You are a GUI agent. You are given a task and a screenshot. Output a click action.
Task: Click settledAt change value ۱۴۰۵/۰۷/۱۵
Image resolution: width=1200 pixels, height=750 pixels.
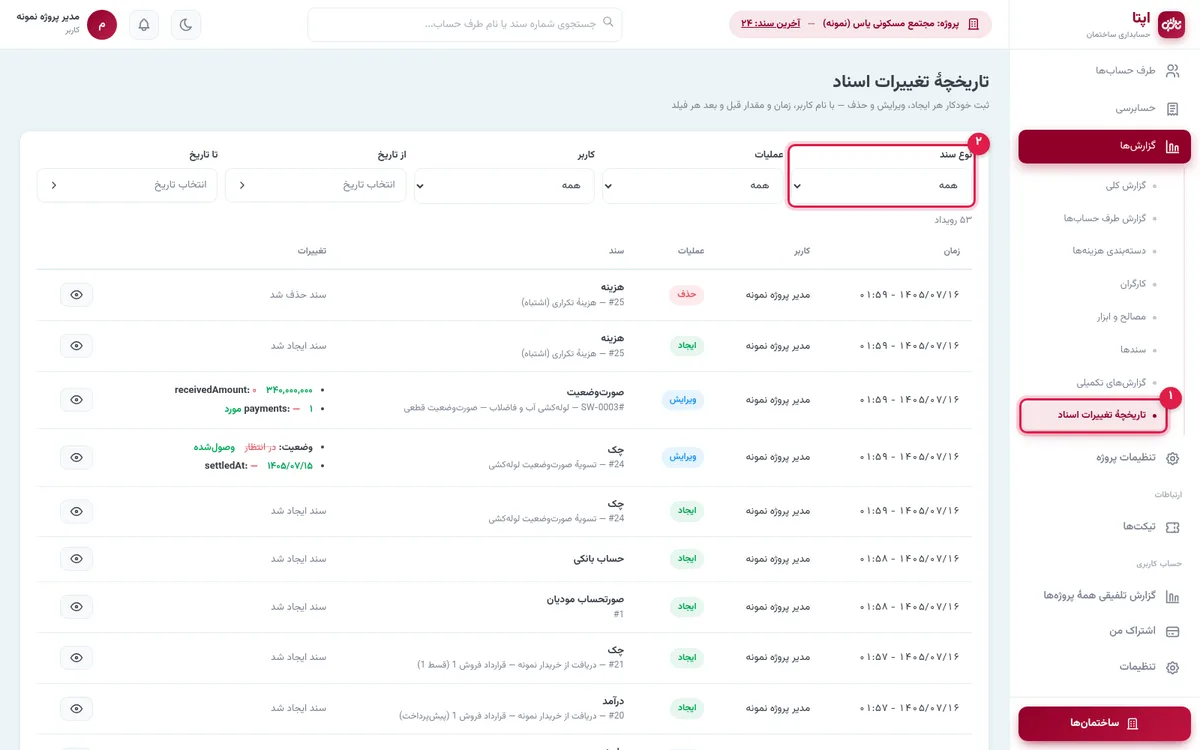[x=290, y=466]
